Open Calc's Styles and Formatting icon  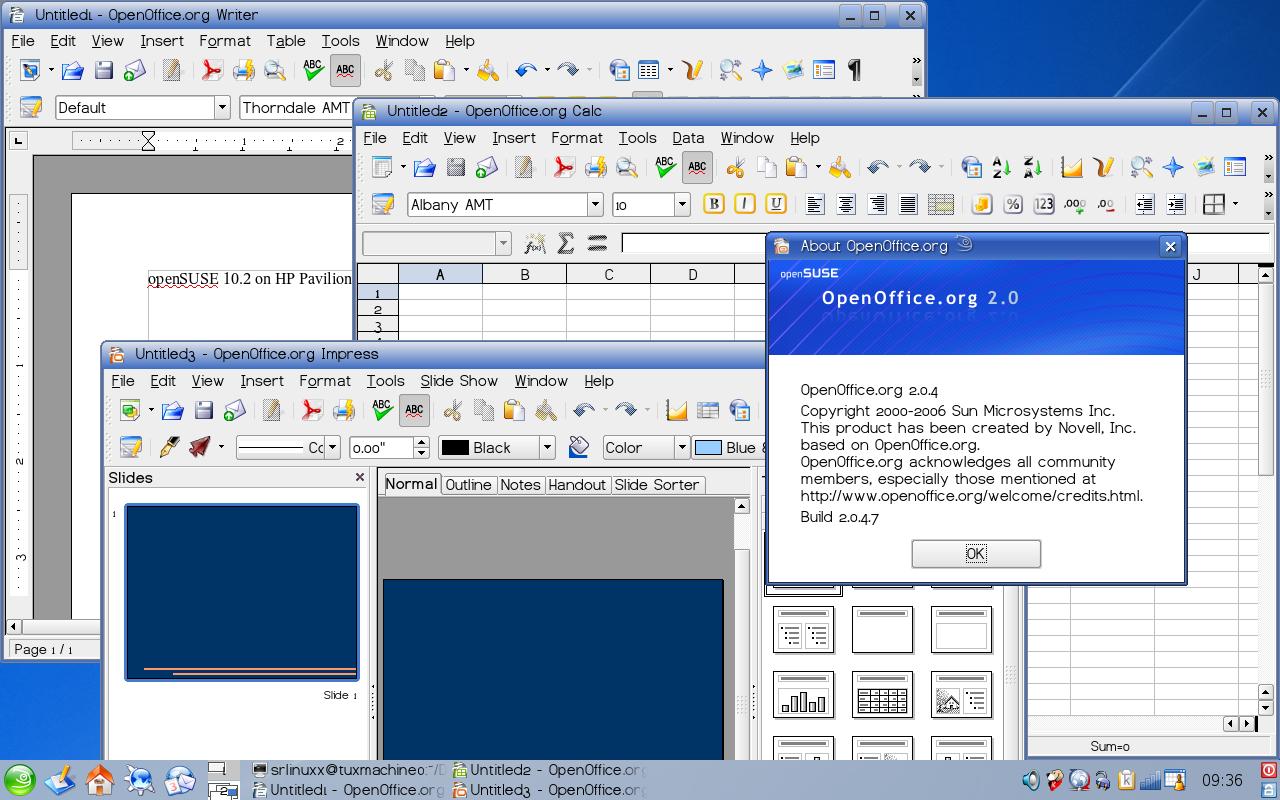382,204
